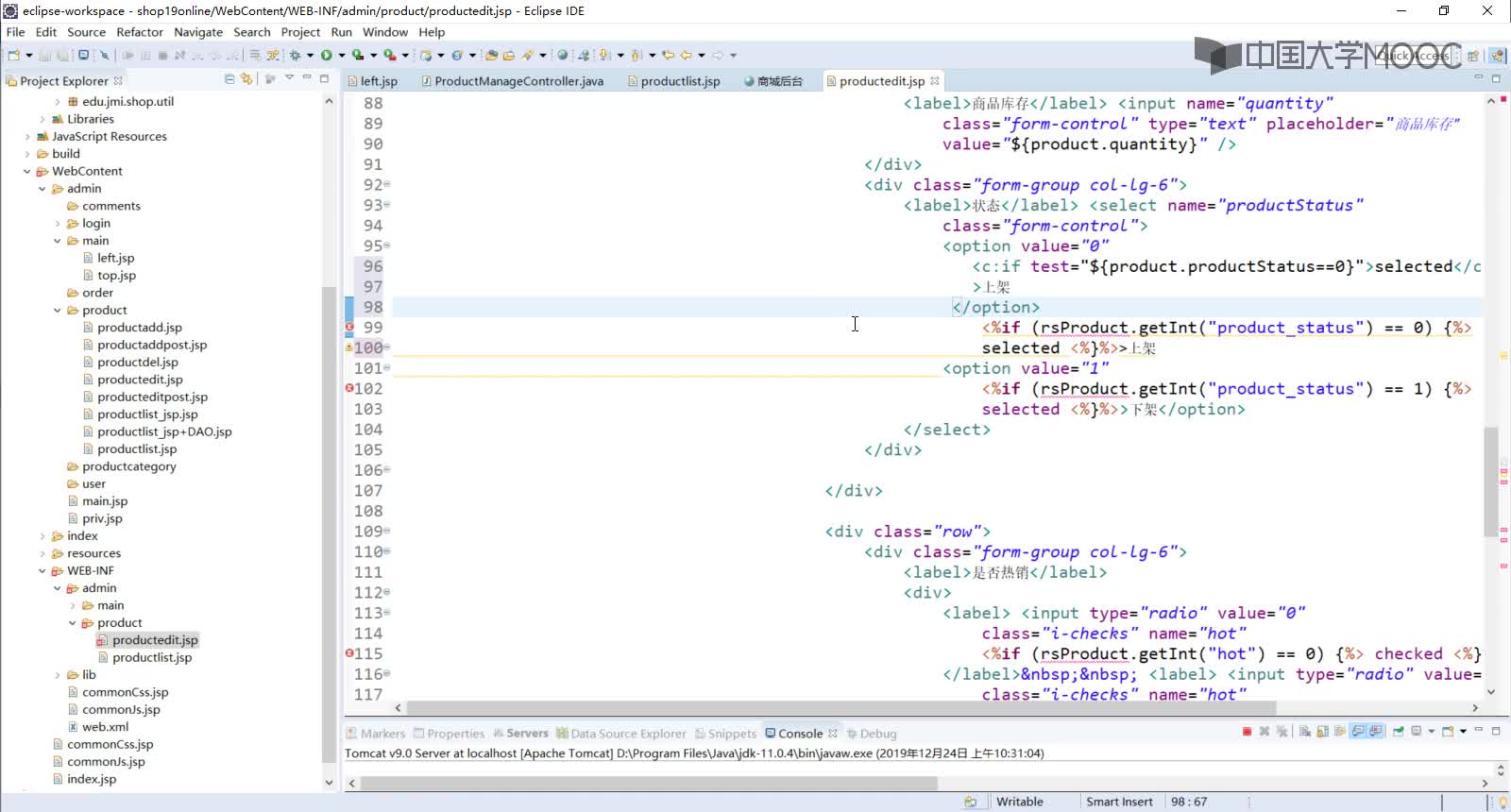Collapse code fold at line 109
This screenshot has width=1511, height=812.
[x=387, y=532]
